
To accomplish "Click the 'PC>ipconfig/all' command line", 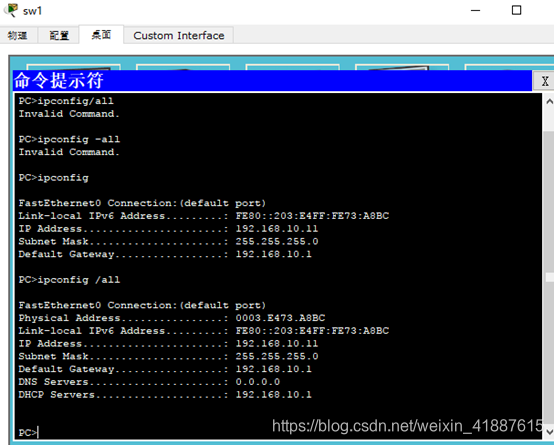I will tap(66, 101).
